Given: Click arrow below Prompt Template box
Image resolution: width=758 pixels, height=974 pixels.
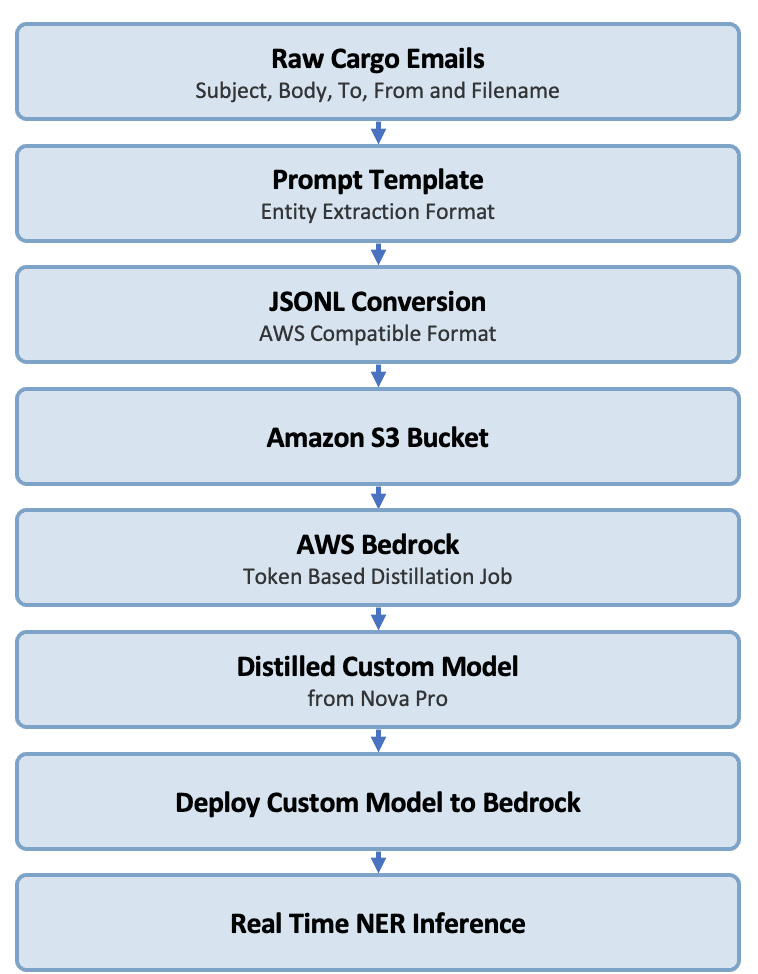Looking at the screenshot, I should 378,254.
